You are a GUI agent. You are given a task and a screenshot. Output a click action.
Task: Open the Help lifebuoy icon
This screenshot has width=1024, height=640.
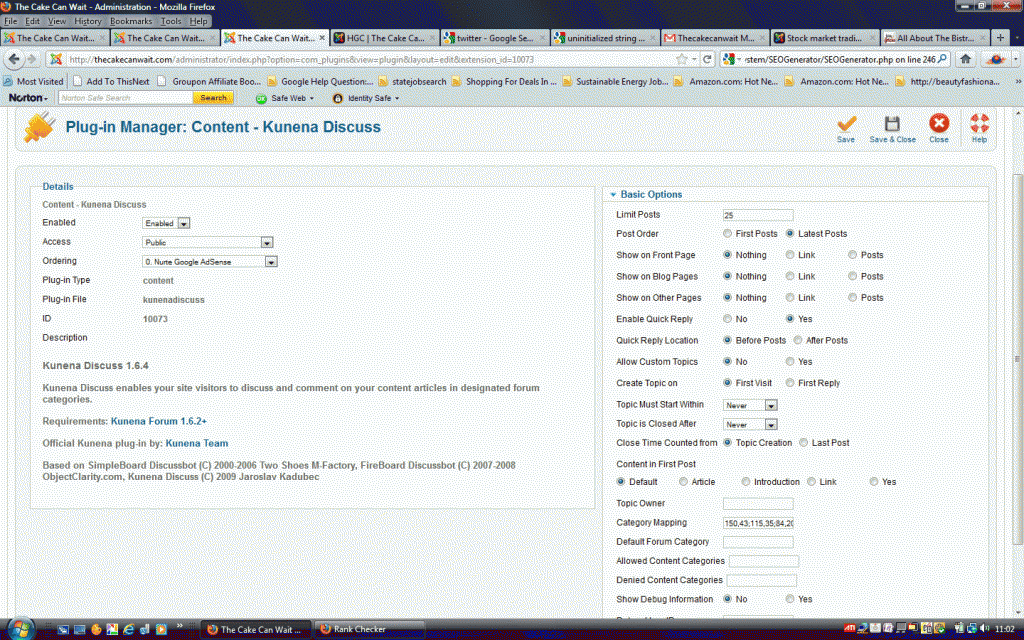979,125
